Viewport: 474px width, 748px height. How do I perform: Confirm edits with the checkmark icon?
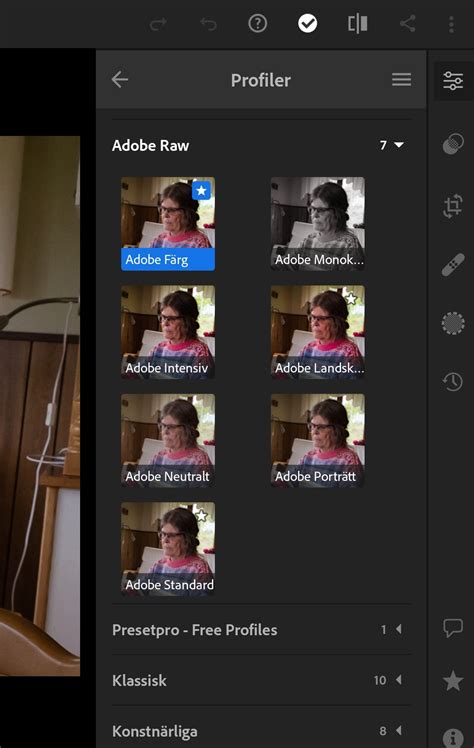click(x=308, y=23)
